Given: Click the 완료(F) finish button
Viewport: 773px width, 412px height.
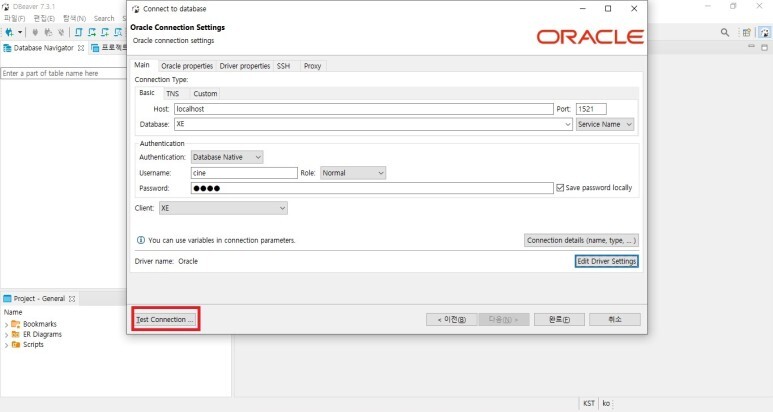Looking at the screenshot, I should 560,319.
